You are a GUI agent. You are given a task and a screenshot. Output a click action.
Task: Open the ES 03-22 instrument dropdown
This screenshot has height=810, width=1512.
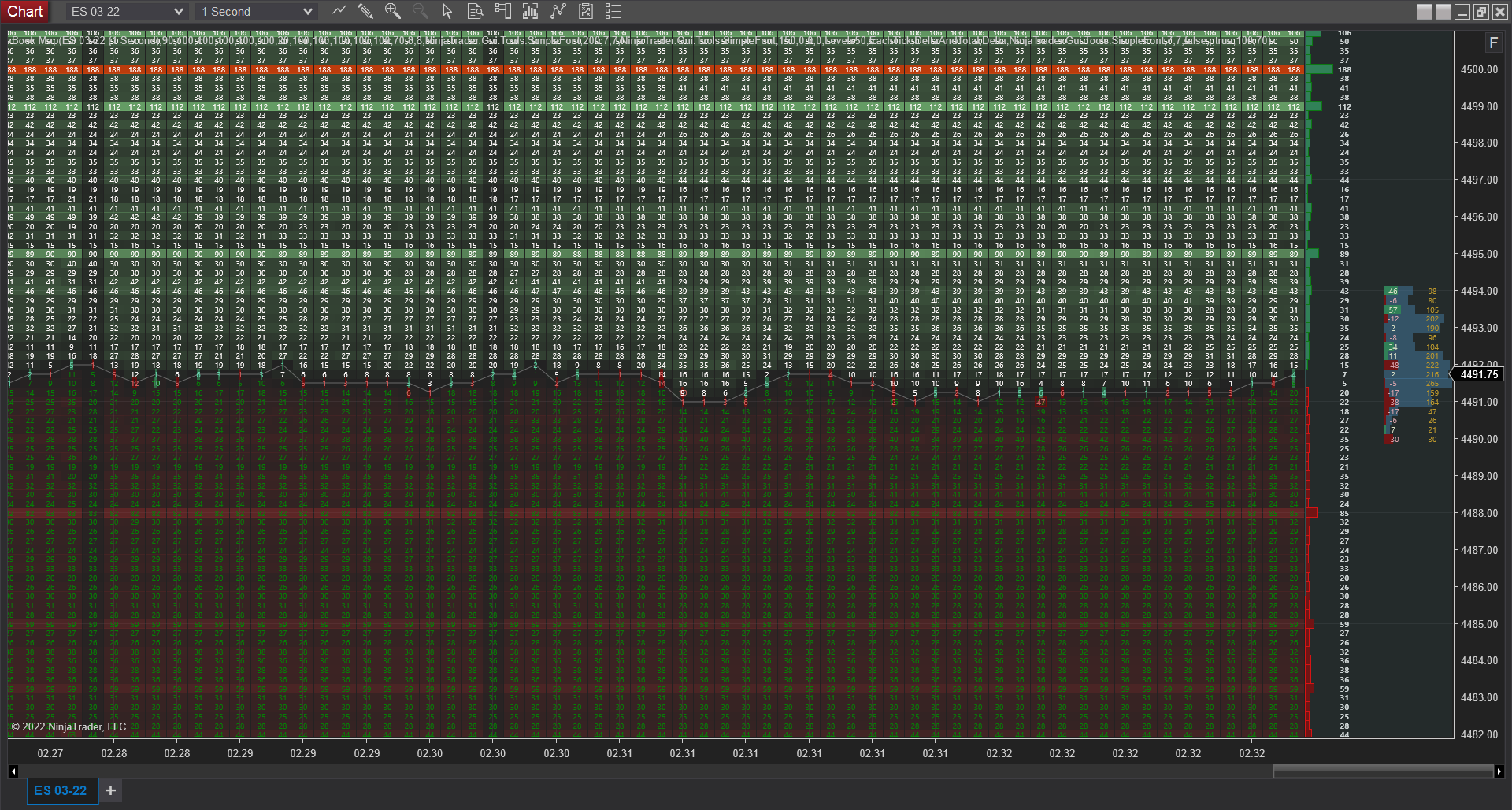click(126, 12)
